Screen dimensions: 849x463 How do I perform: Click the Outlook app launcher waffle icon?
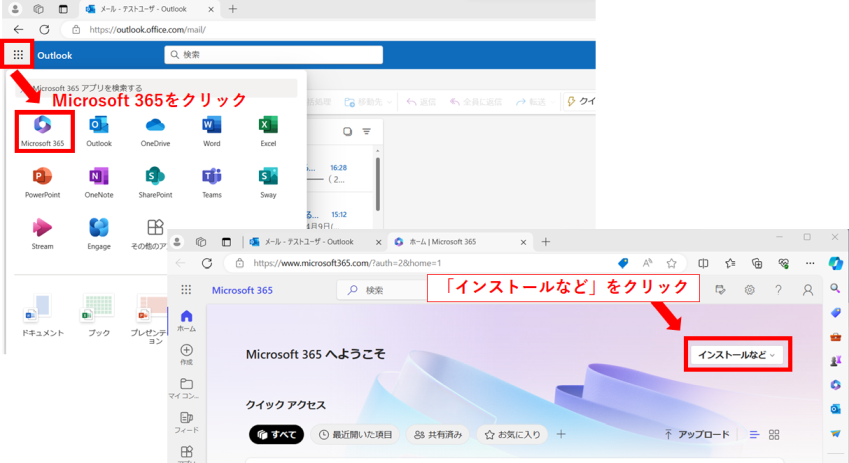coord(18,55)
